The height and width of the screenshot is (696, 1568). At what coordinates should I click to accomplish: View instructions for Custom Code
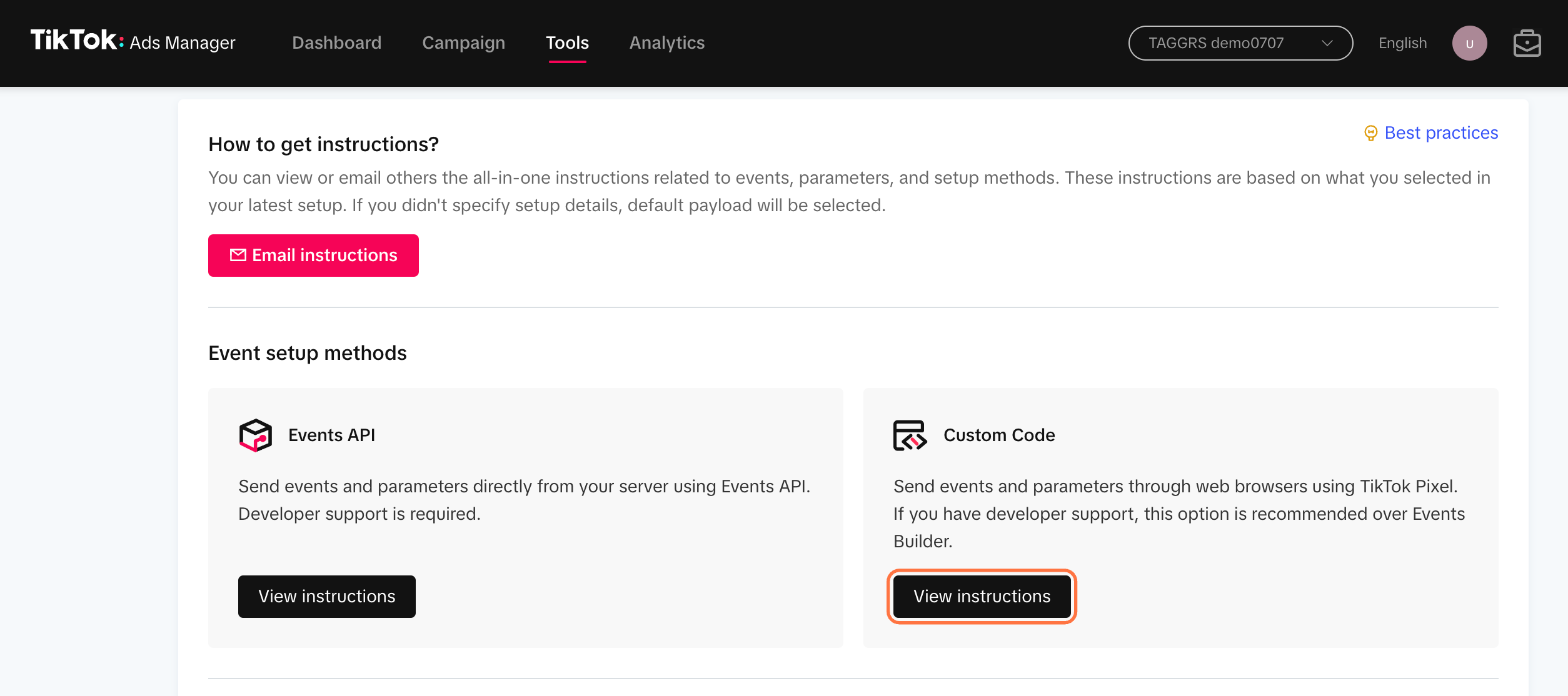tap(982, 597)
